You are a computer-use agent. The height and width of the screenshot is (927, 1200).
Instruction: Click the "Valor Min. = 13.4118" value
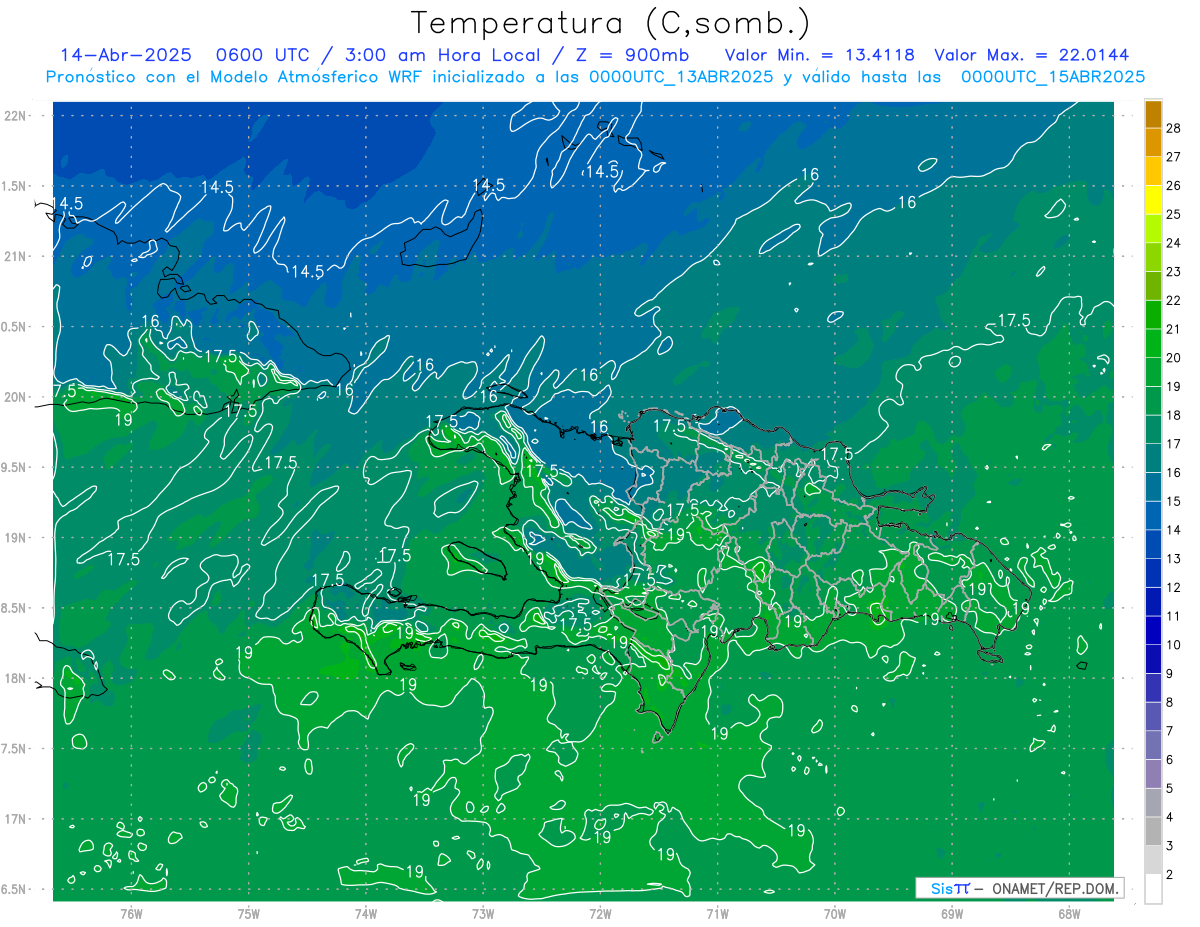(819, 55)
